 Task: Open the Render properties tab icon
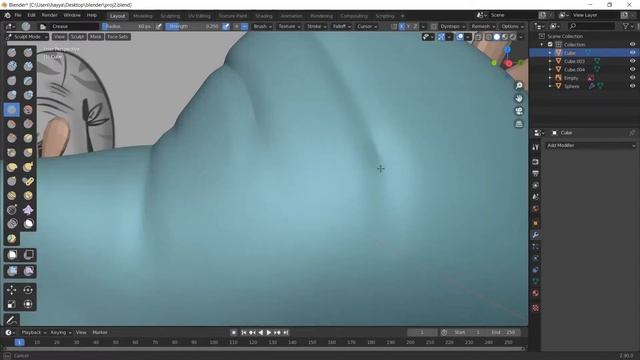(536, 162)
